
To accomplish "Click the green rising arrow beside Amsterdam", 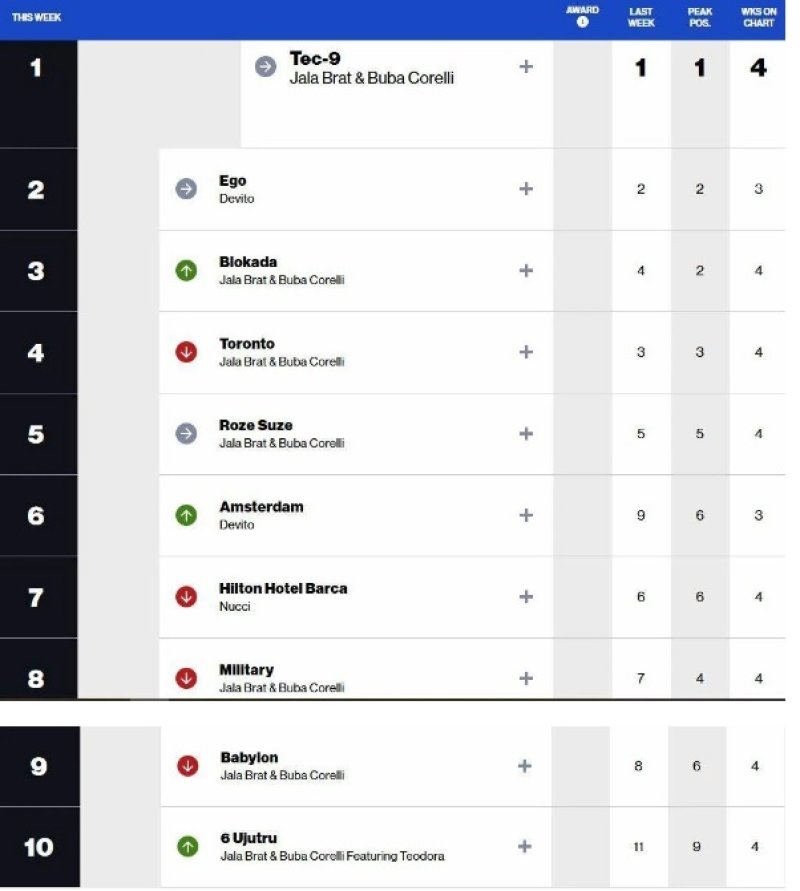I will [186, 515].
